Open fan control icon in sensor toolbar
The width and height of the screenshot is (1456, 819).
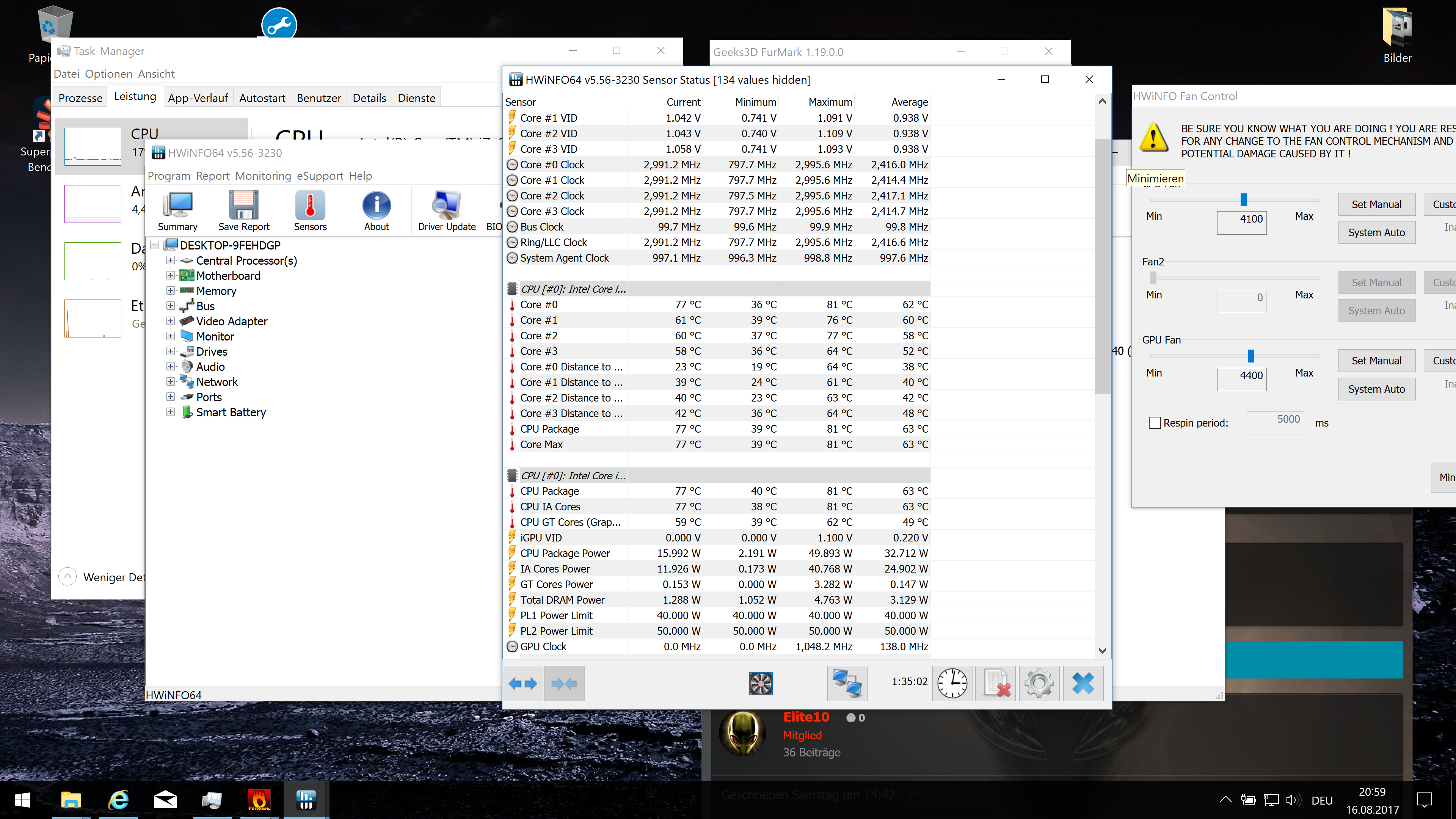pos(761,683)
